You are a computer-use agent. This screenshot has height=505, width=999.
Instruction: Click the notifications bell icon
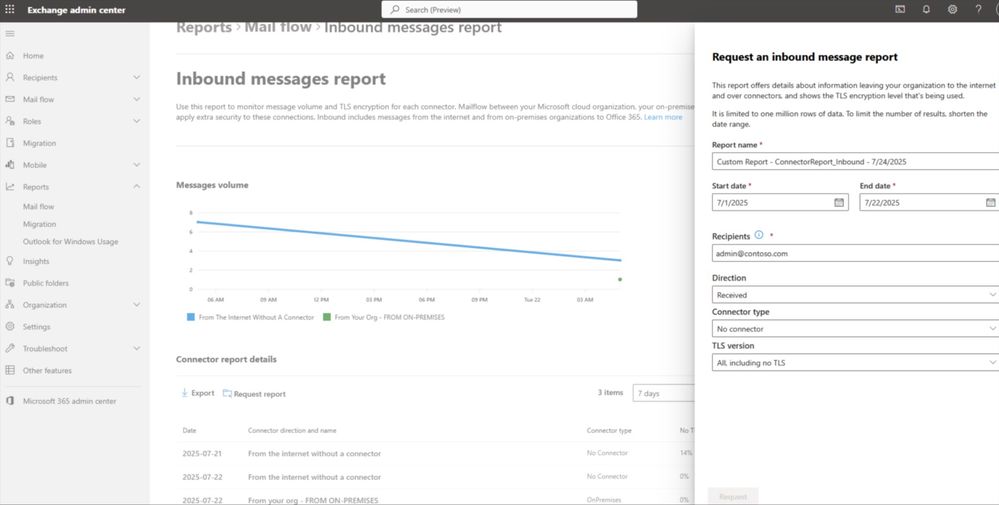pyautogui.click(x=926, y=10)
